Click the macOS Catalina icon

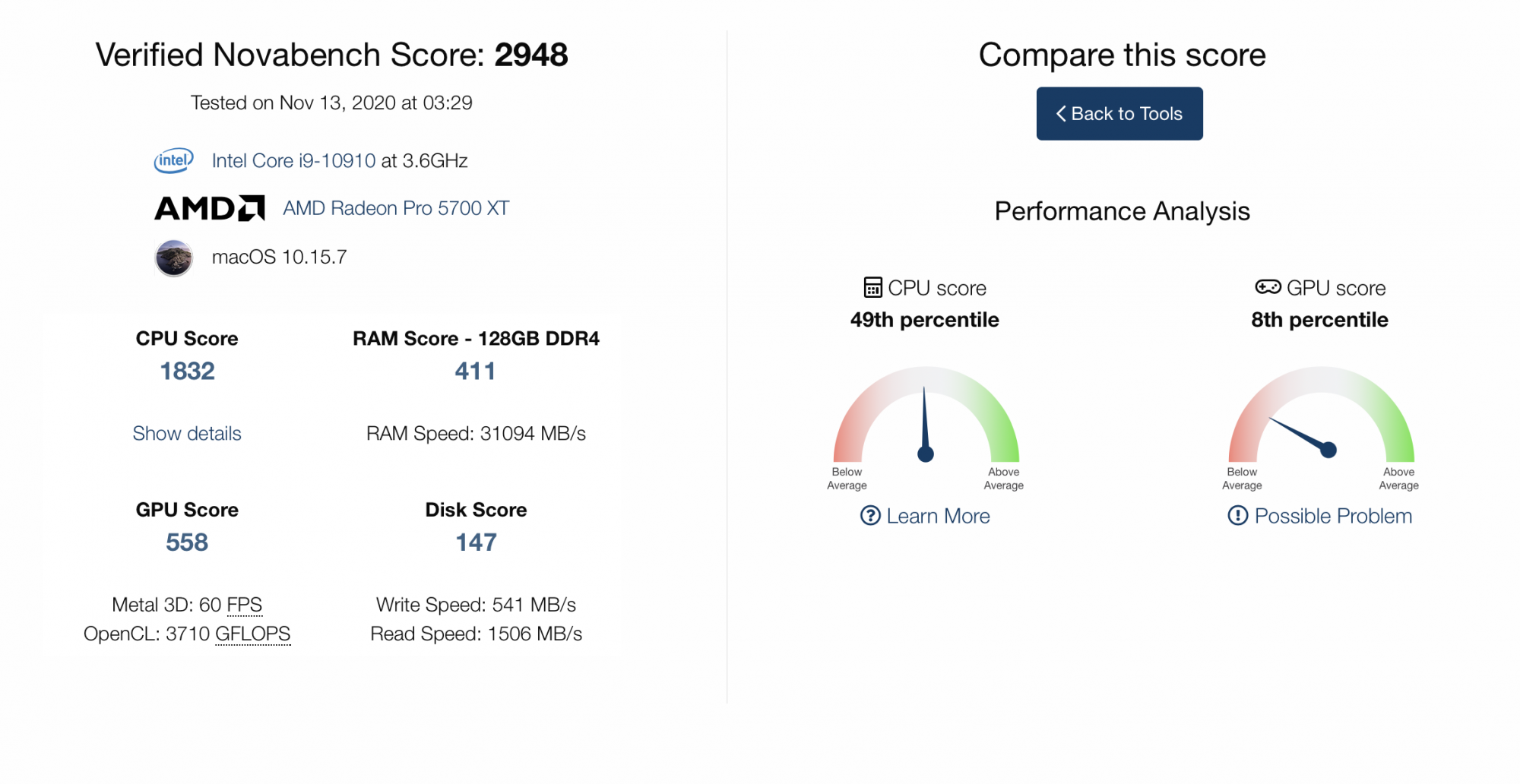tap(174, 258)
